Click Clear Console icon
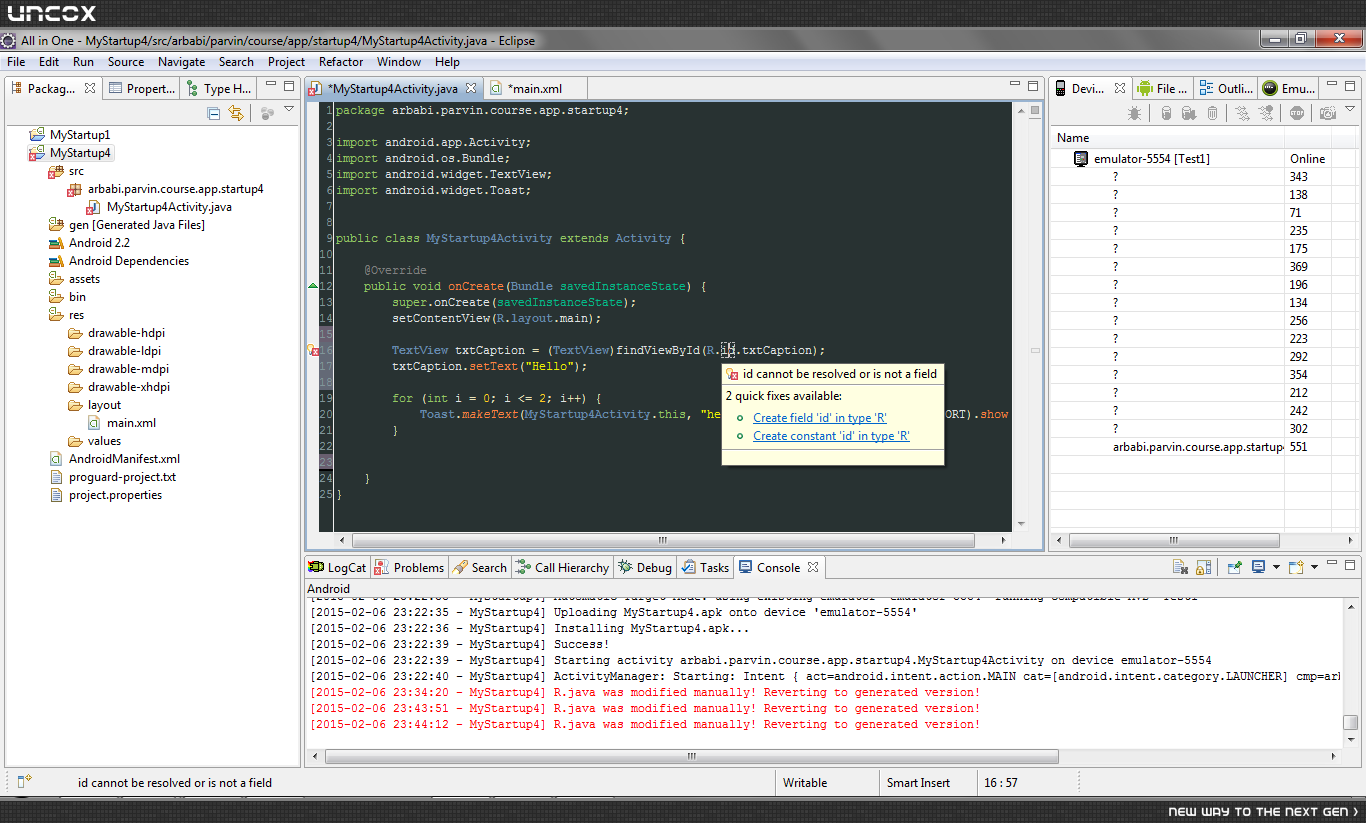 click(x=1180, y=568)
